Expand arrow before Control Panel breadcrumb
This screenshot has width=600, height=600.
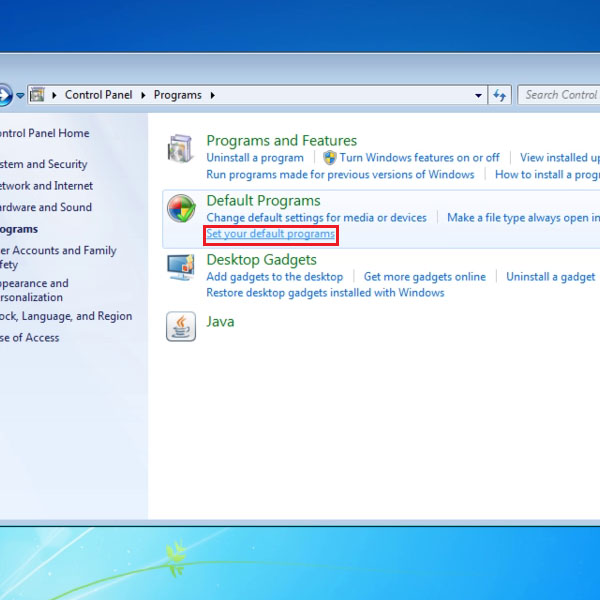click(54, 95)
